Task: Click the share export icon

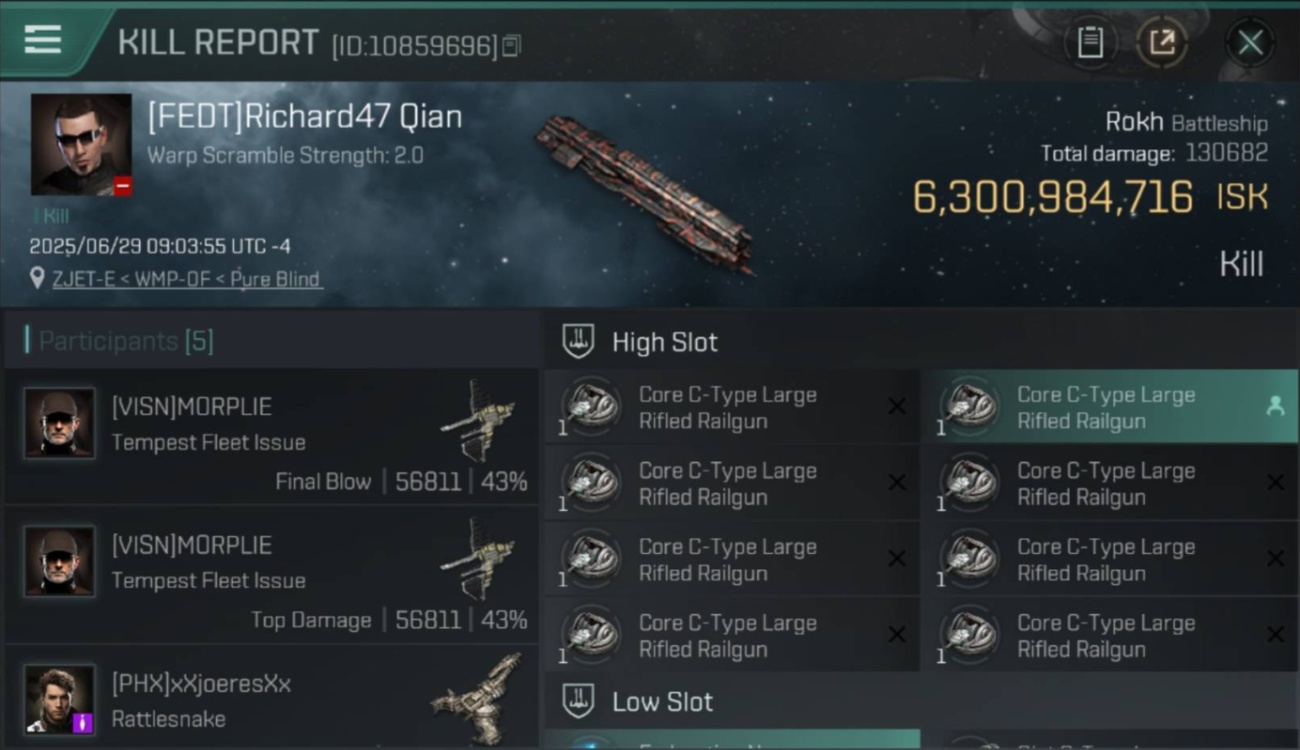Action: [1161, 42]
